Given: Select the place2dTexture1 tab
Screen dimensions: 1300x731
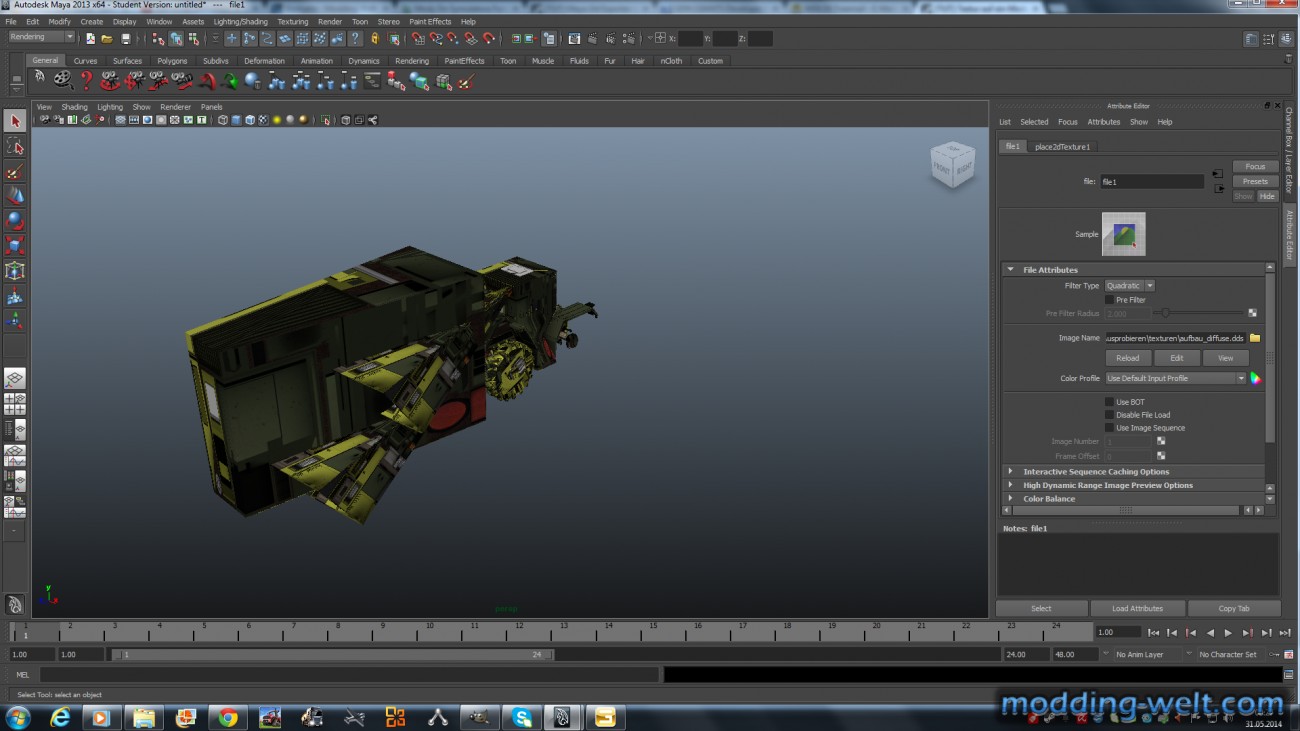Looking at the screenshot, I should 1062,147.
